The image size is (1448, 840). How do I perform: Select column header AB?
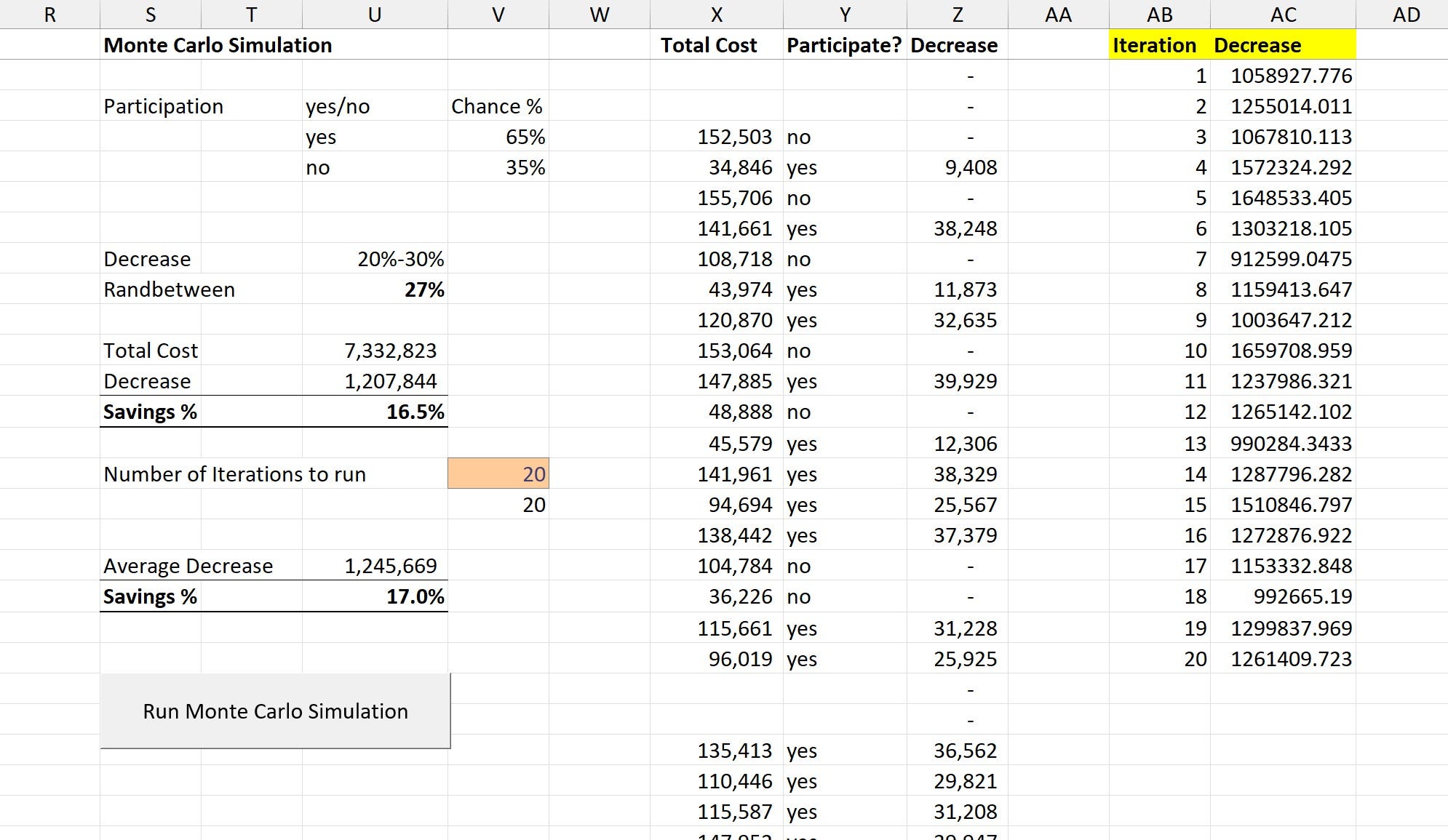click(x=1160, y=15)
